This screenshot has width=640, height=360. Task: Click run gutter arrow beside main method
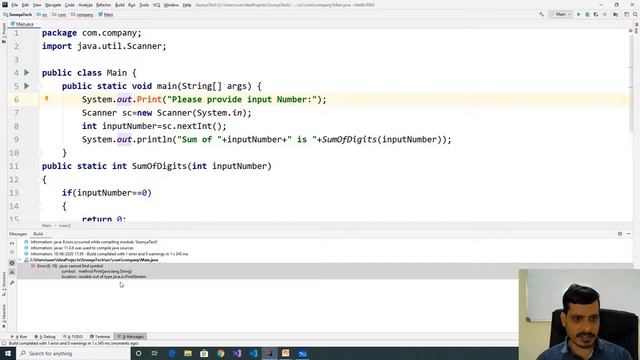tap(27, 86)
